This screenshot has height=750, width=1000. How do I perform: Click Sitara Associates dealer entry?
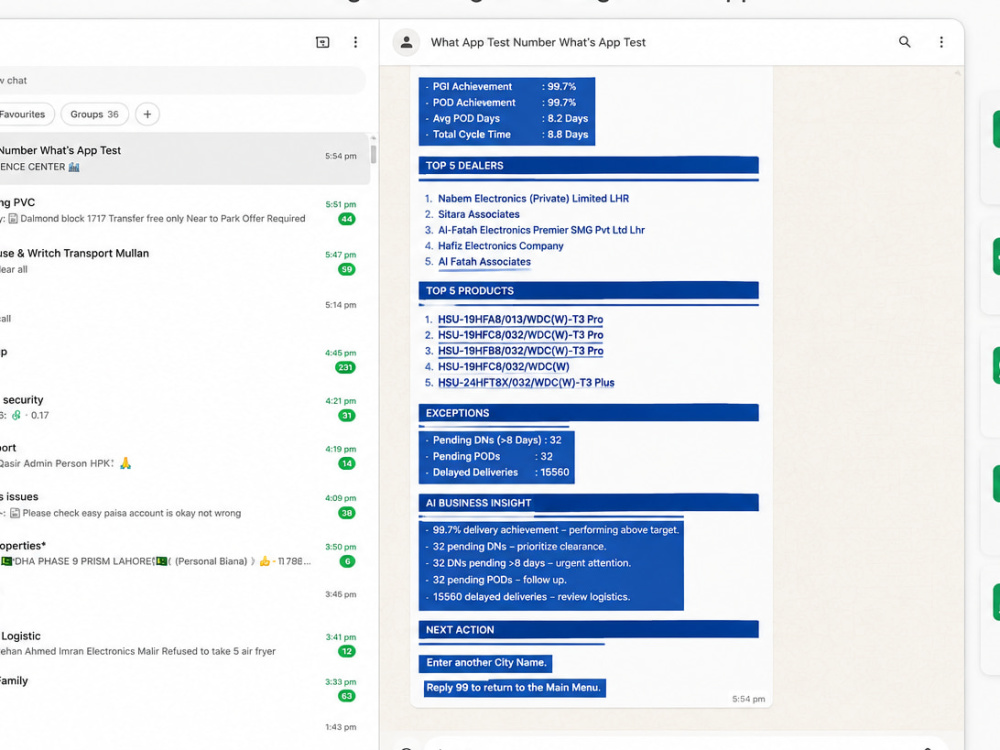(478, 214)
